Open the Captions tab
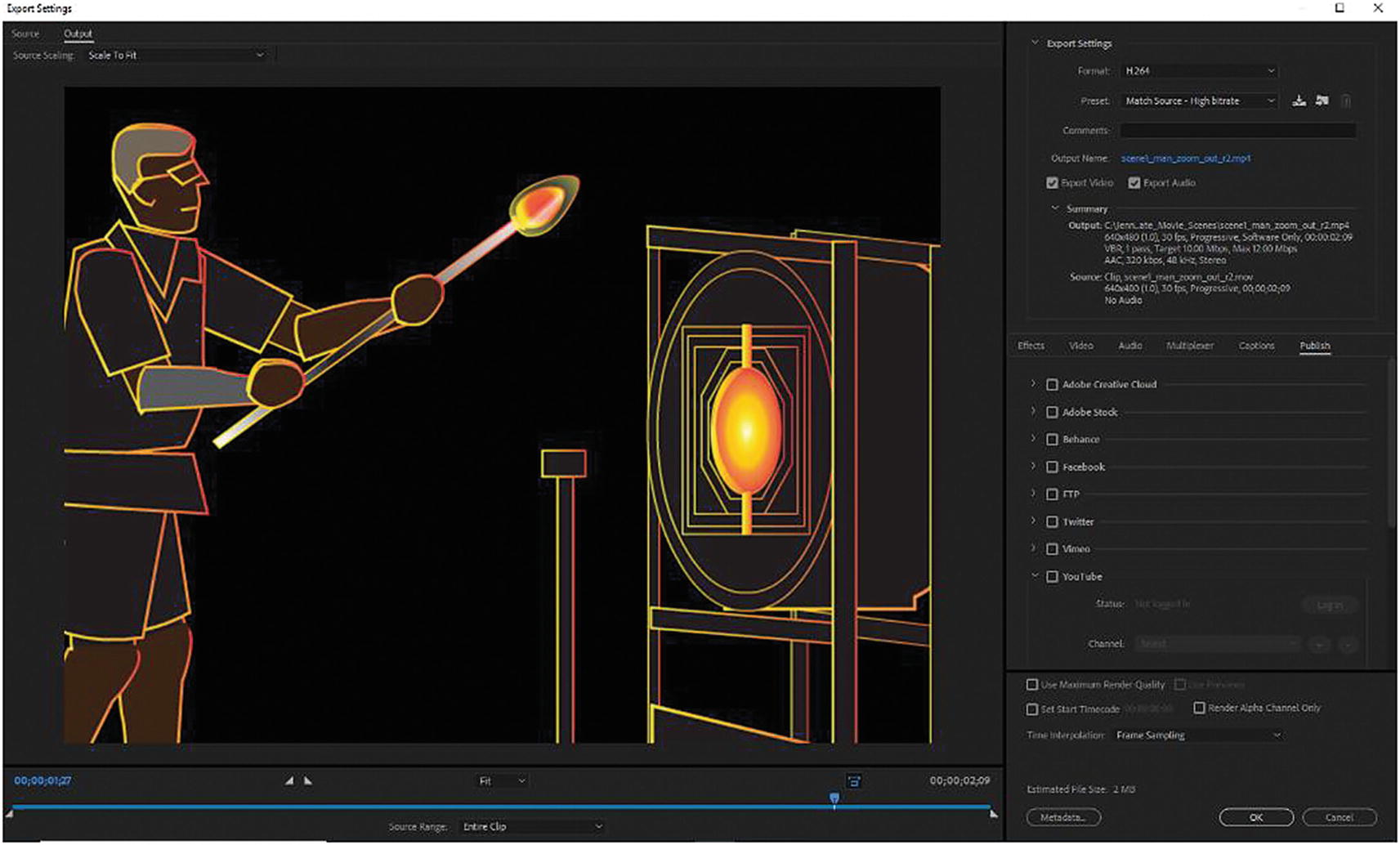This screenshot has height=845, width=1400. coord(1256,346)
